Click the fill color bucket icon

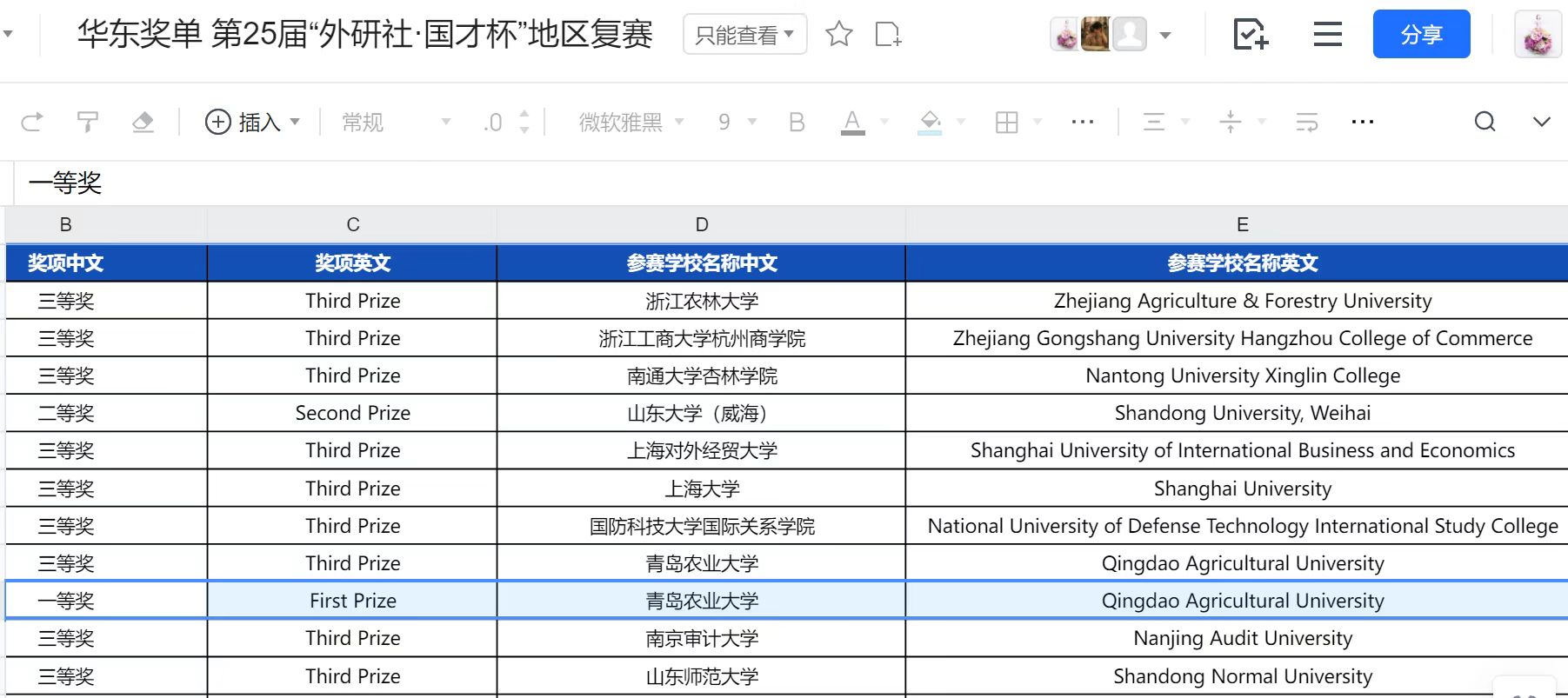coord(930,123)
